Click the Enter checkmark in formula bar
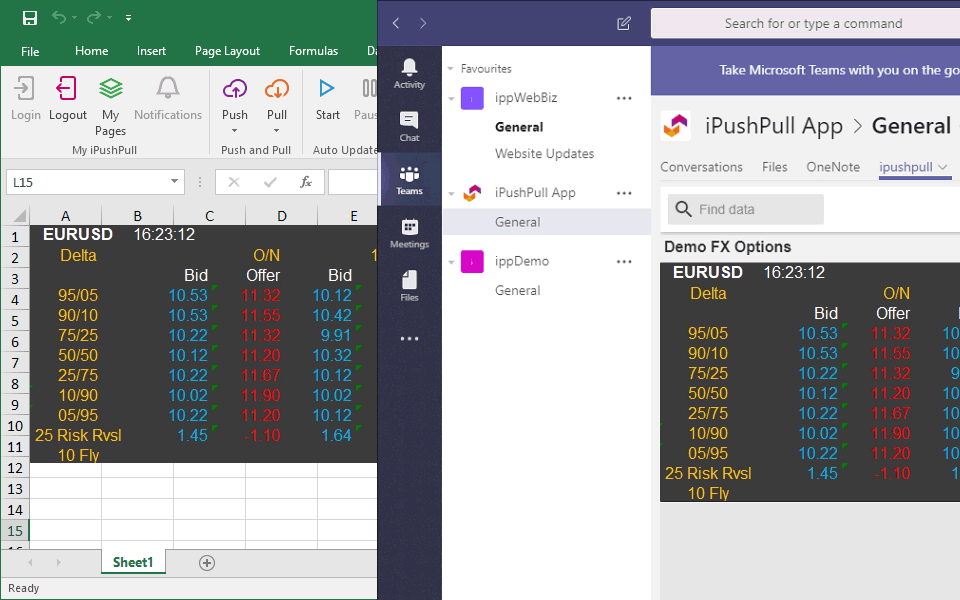The image size is (960, 600). (270, 182)
